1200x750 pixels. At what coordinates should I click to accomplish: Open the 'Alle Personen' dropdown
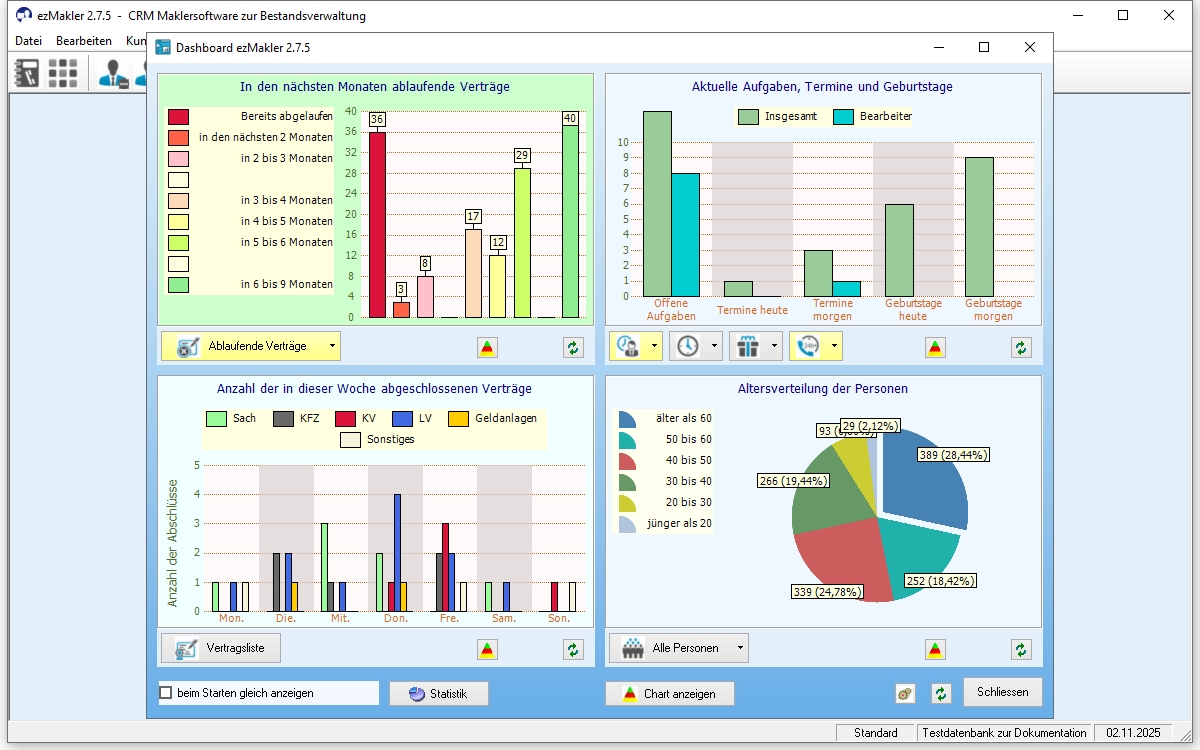[x=678, y=648]
